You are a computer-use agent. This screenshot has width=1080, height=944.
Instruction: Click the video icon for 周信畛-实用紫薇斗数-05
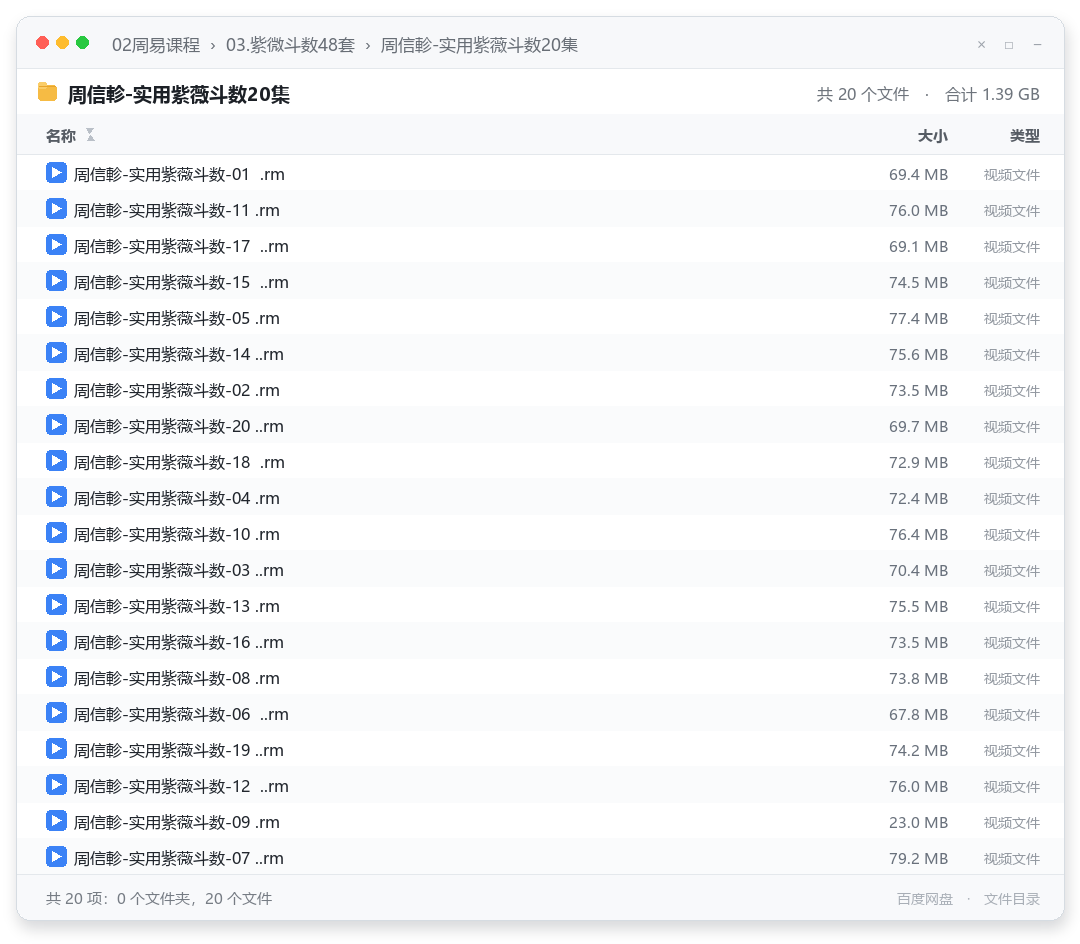pyautogui.click(x=56, y=317)
